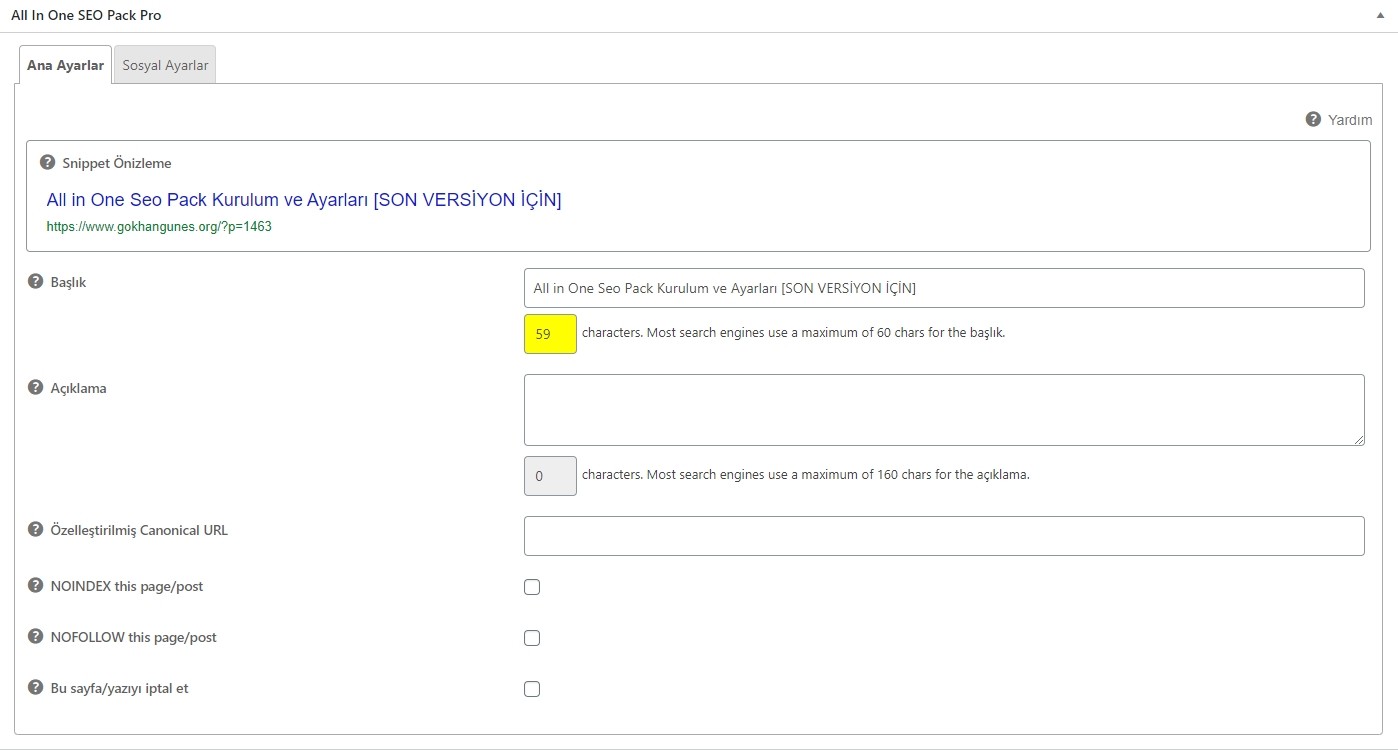Click the NOINDEX this page/post label

[127, 586]
